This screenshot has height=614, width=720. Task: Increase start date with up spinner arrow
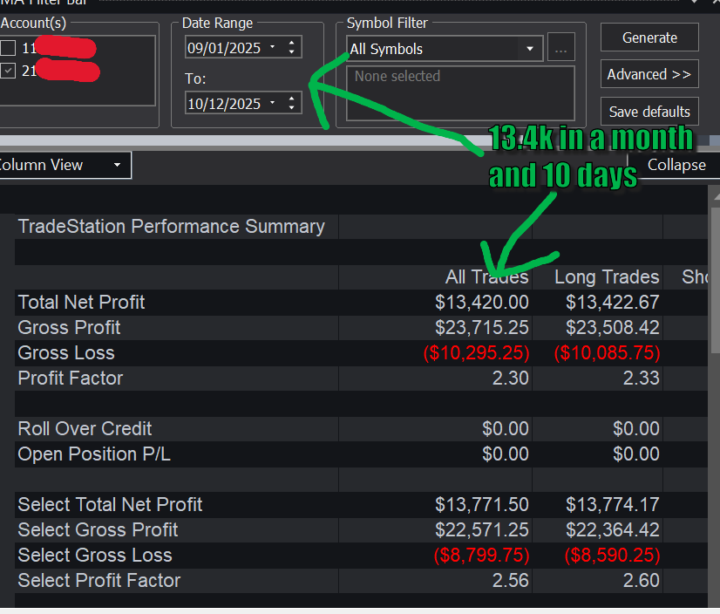292,43
